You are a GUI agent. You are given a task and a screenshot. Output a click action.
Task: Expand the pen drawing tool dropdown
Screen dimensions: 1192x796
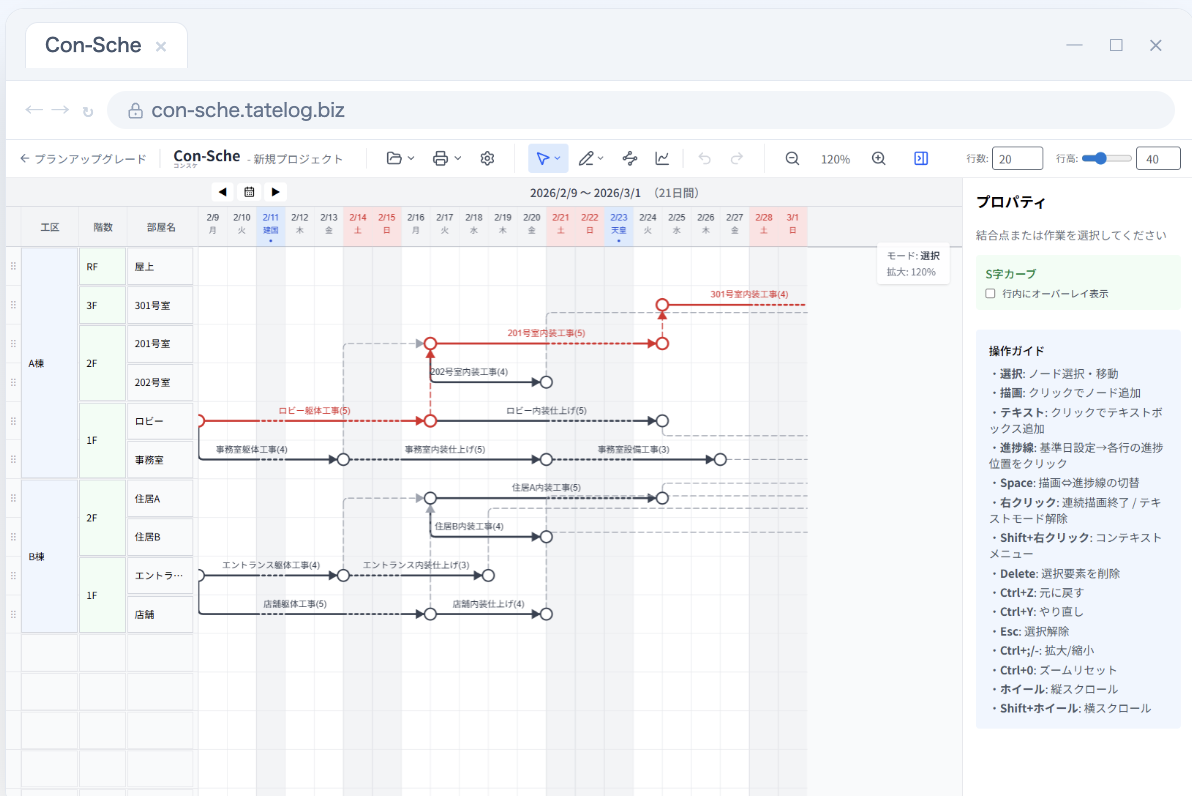(x=591, y=158)
